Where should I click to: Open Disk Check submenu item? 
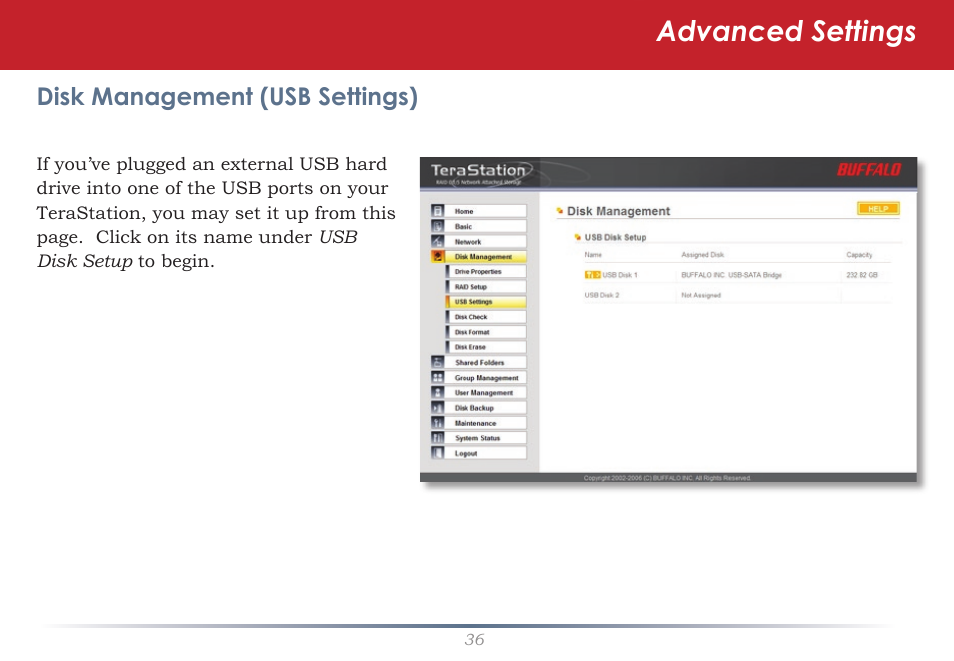[x=486, y=317]
